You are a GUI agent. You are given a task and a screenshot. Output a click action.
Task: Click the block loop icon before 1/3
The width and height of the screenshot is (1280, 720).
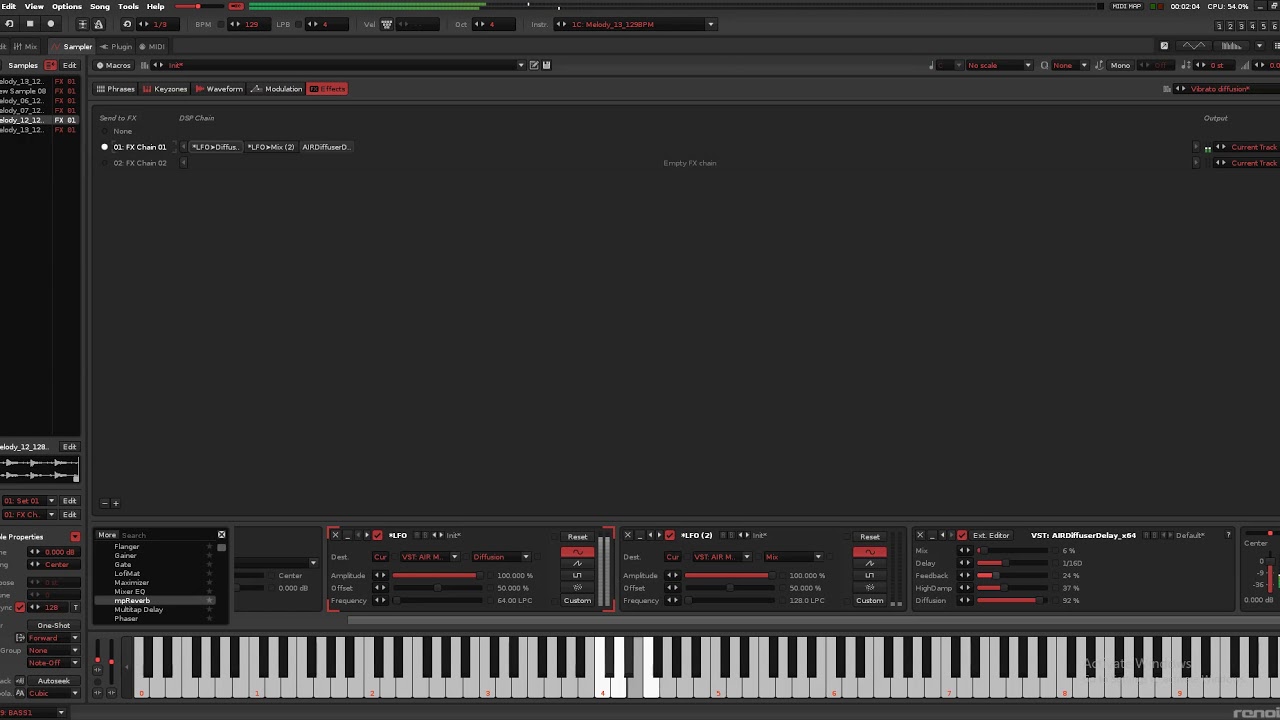pos(127,24)
